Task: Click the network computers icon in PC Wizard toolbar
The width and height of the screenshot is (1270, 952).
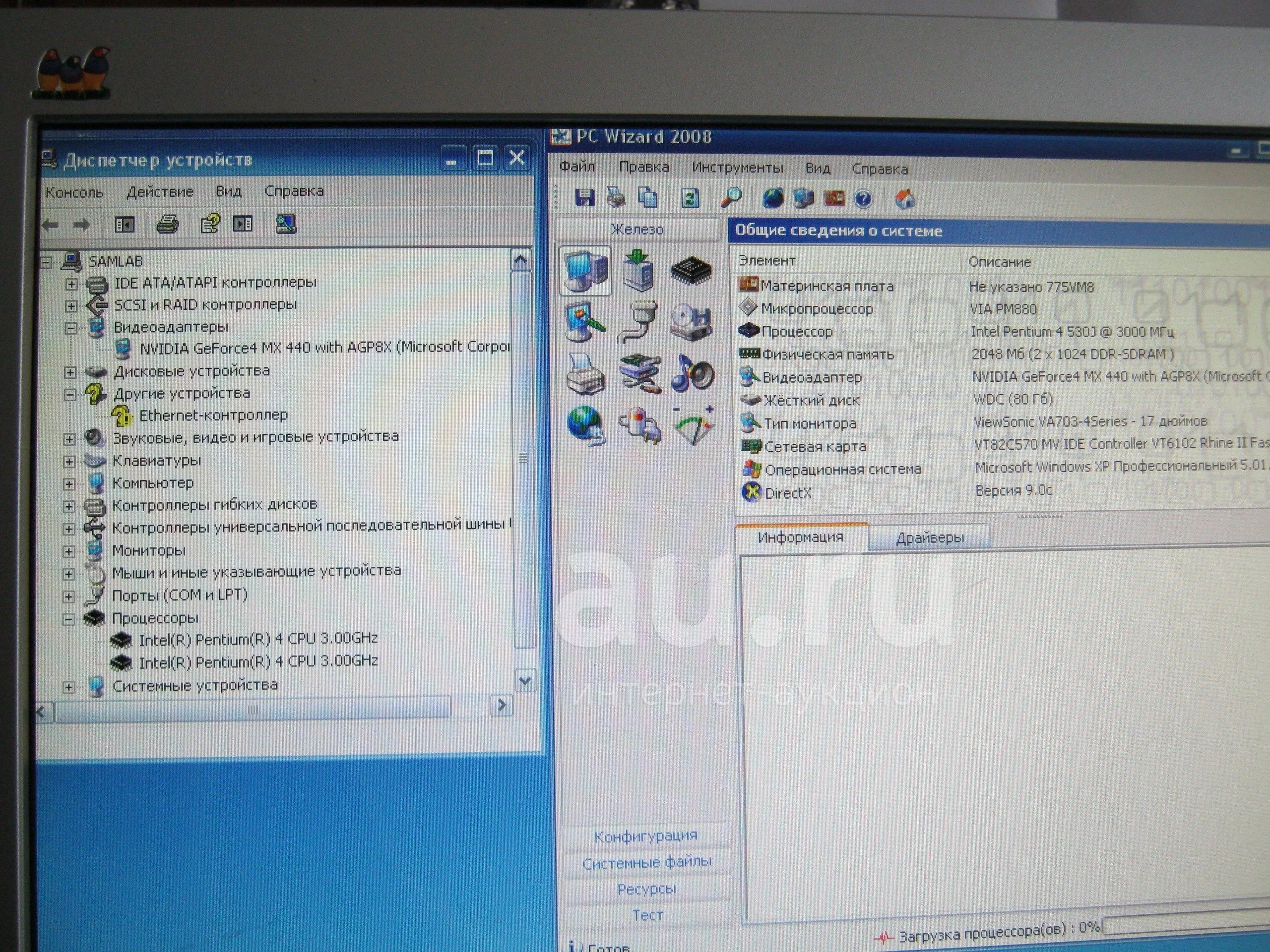Action: tap(803, 198)
